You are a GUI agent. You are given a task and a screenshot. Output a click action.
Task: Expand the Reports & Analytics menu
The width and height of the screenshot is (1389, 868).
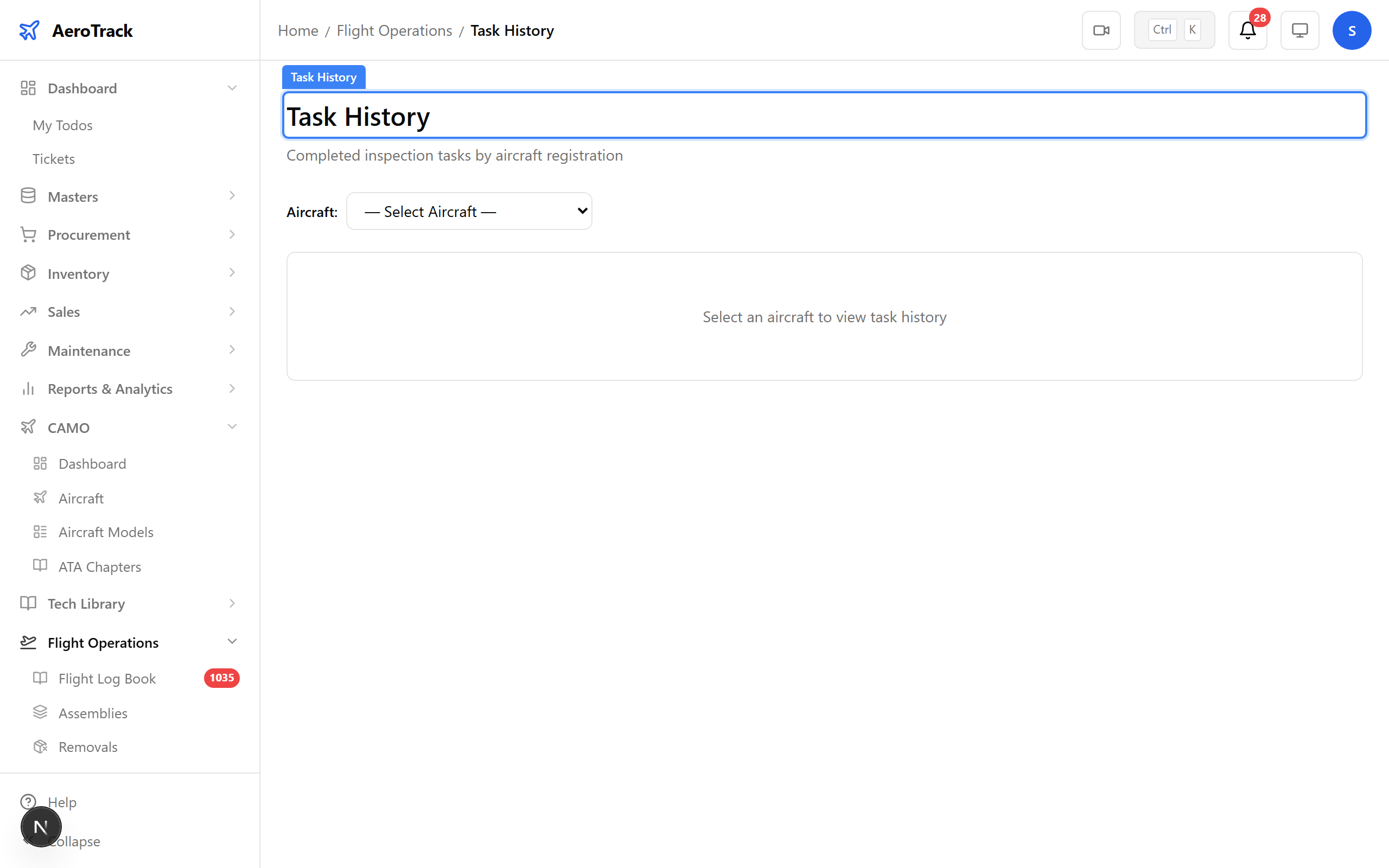tap(232, 388)
